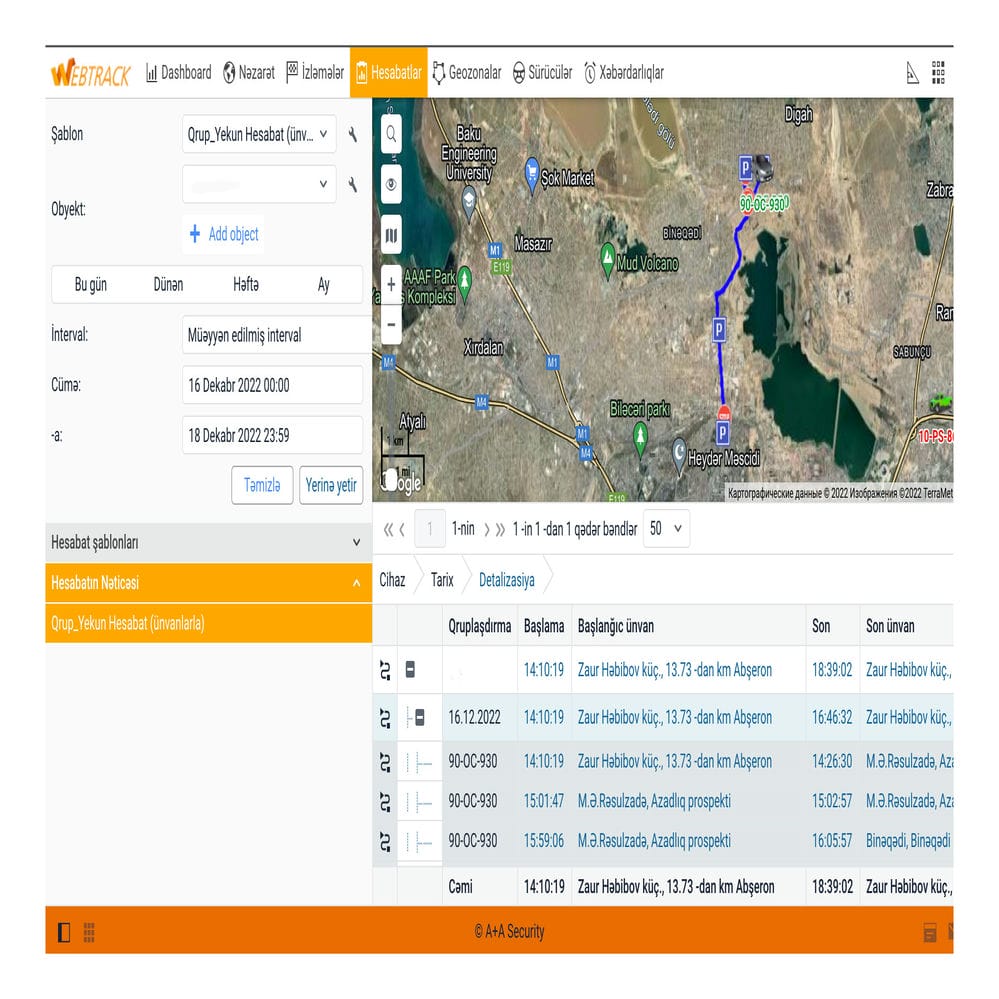Open the Geozonalar tab
Viewport: 999px width, 999px height.
[x=466, y=73]
